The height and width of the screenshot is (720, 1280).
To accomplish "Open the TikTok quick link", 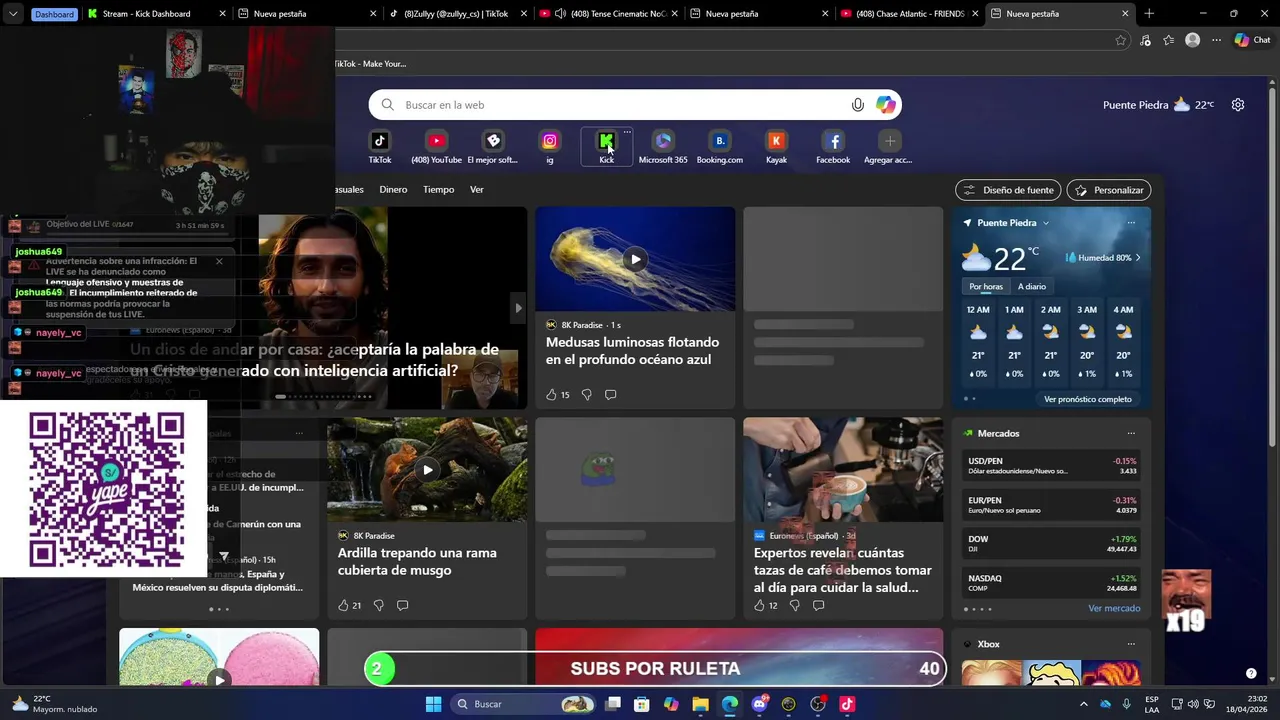I will tap(380, 147).
